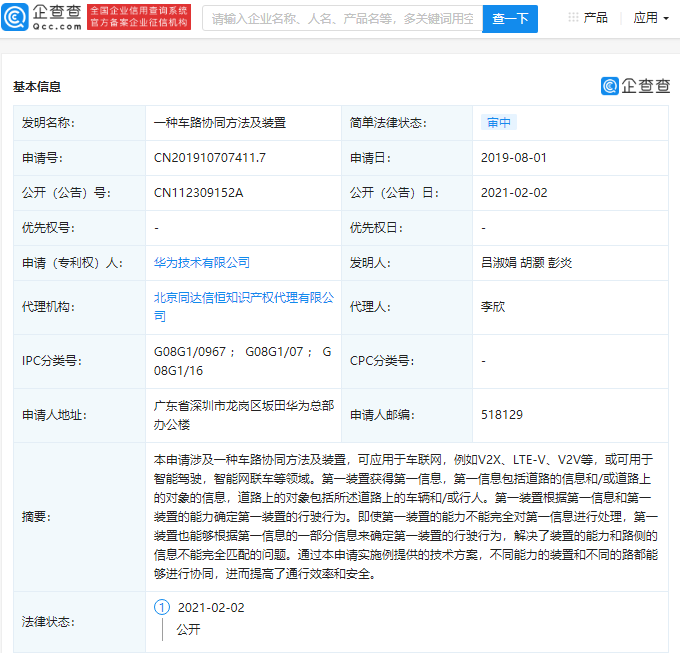Click agent name 李欣

pos(493,307)
